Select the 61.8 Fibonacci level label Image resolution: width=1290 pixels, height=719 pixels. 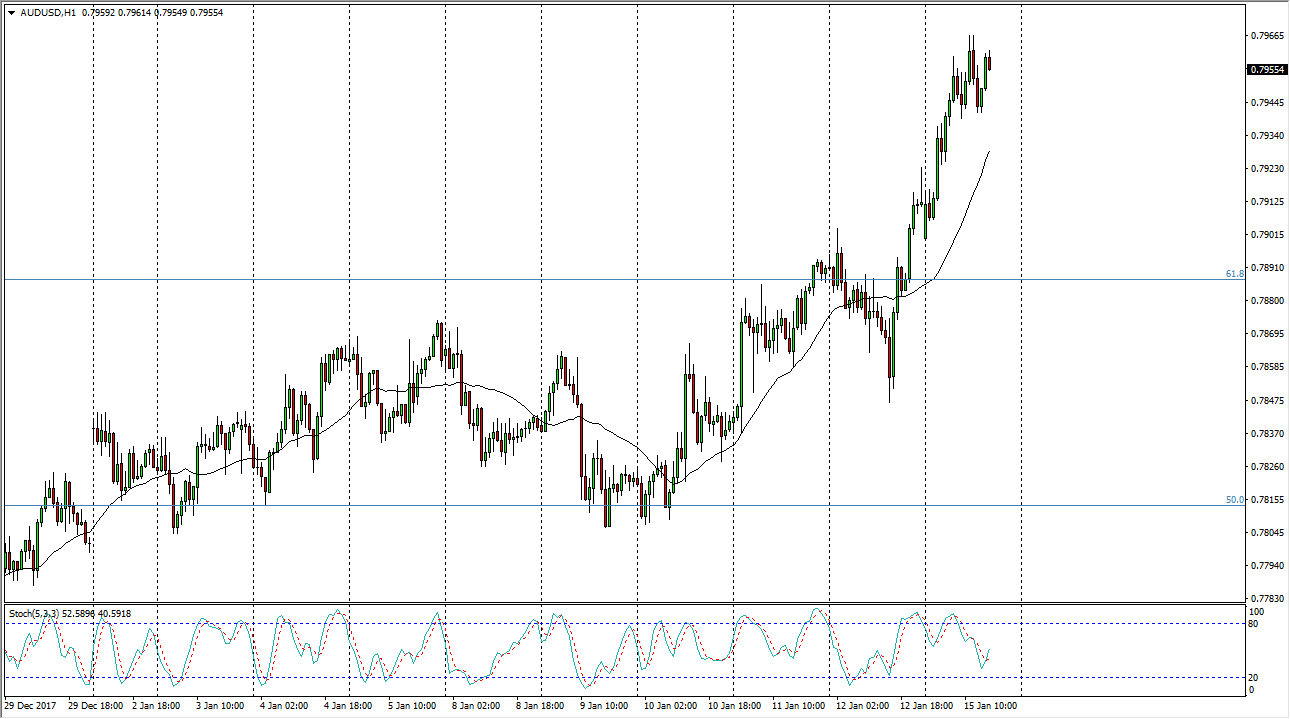point(1234,273)
